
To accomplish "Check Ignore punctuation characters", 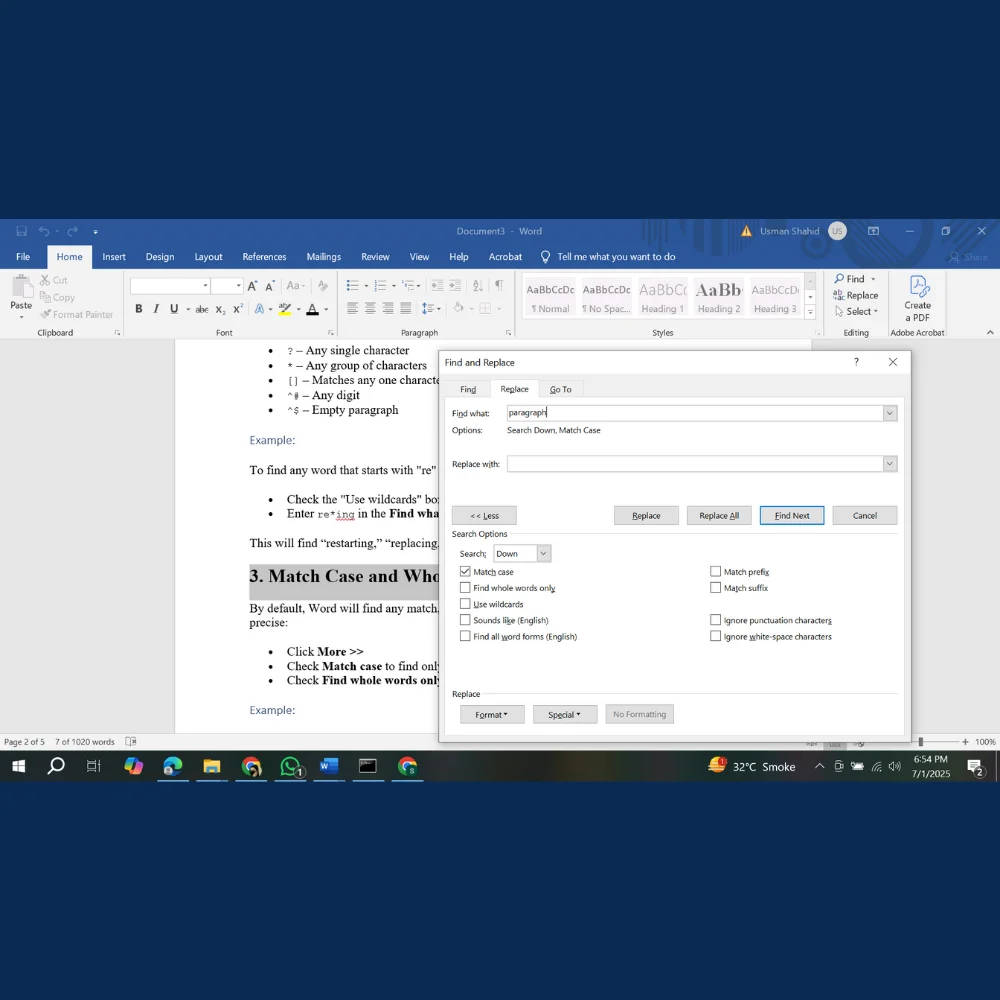I will 716,619.
